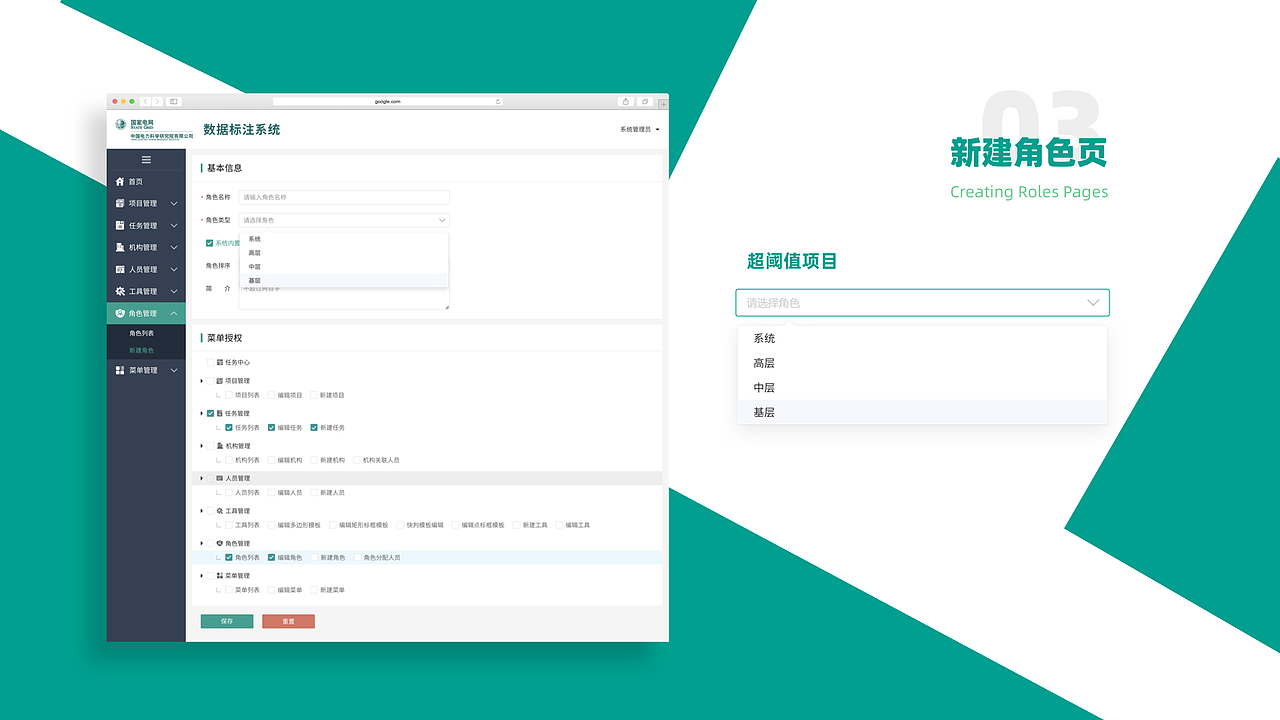
Task: Click the browser forward arrow
Action: point(157,101)
